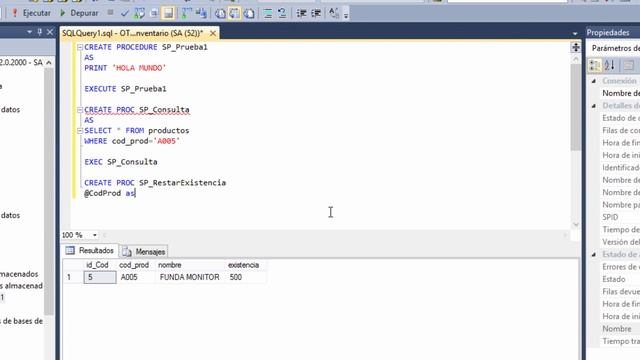Click editor vertical scrollbar up arrow
The image size is (640, 360).
(576, 59)
